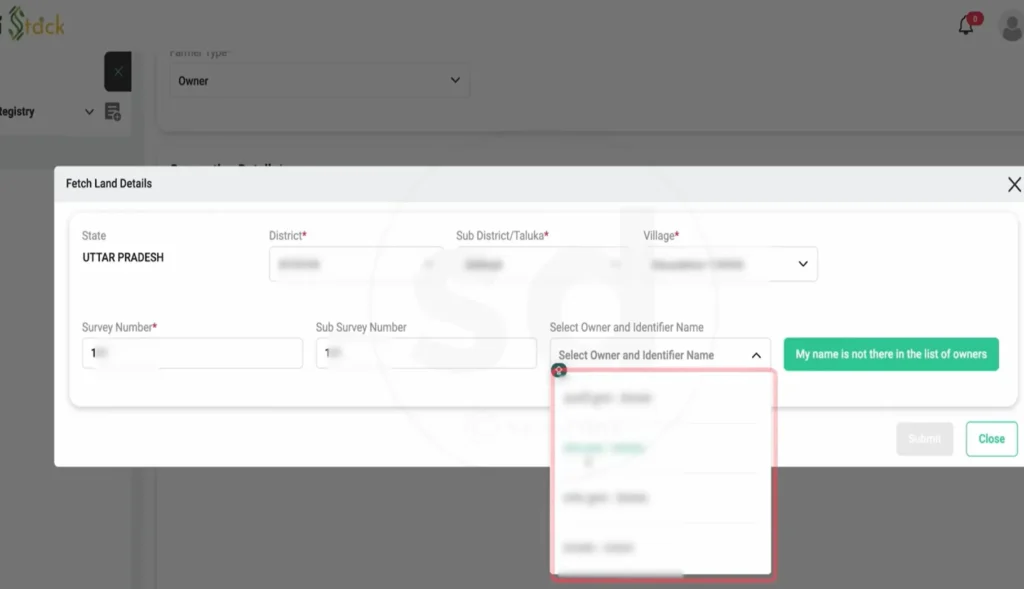
Task: Select the fourth owner option in list
Action: [660, 547]
